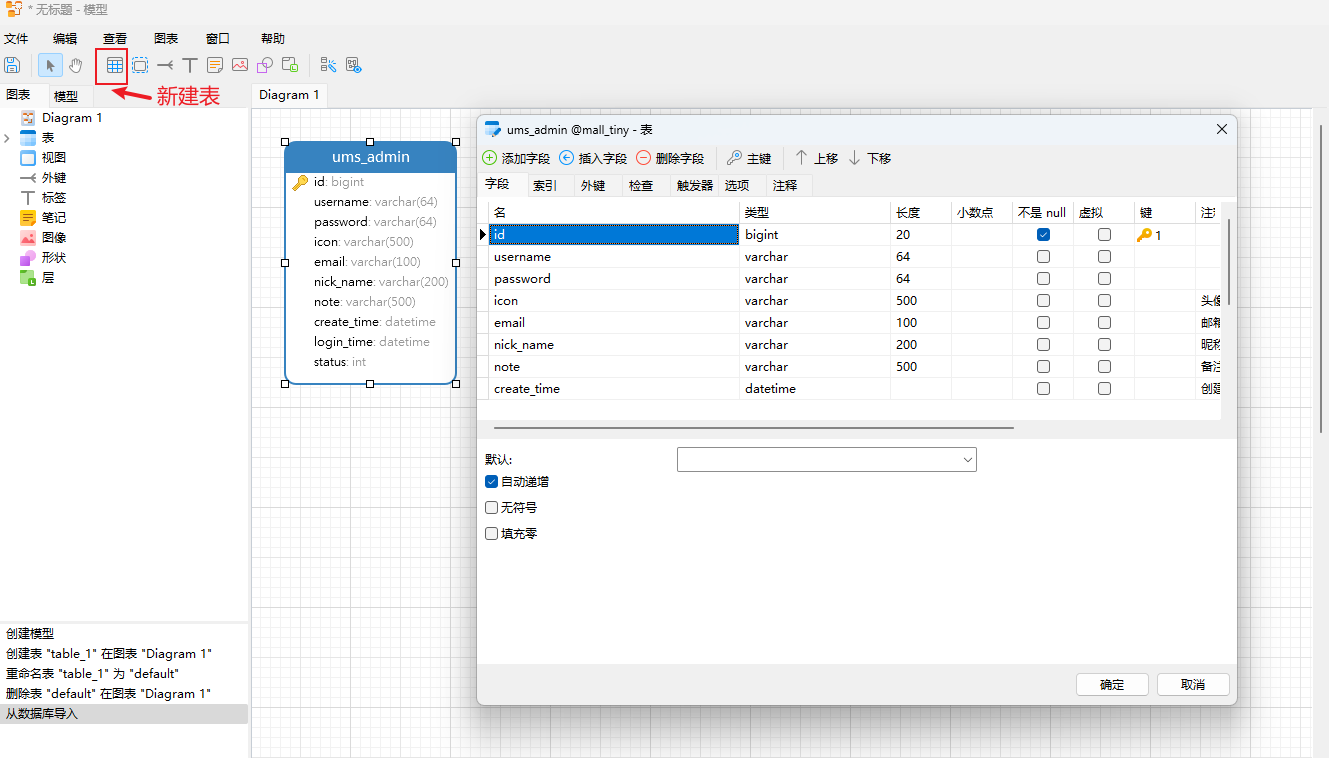
Task: Enable the 无符号 checkbox
Action: point(491,508)
